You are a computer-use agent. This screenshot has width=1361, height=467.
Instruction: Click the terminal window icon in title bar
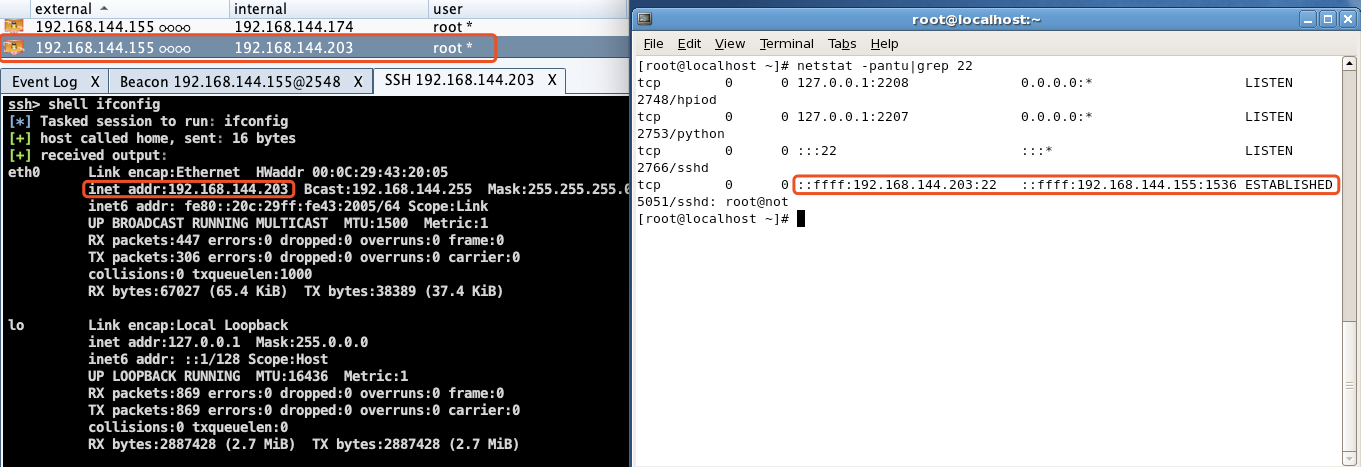(646, 19)
